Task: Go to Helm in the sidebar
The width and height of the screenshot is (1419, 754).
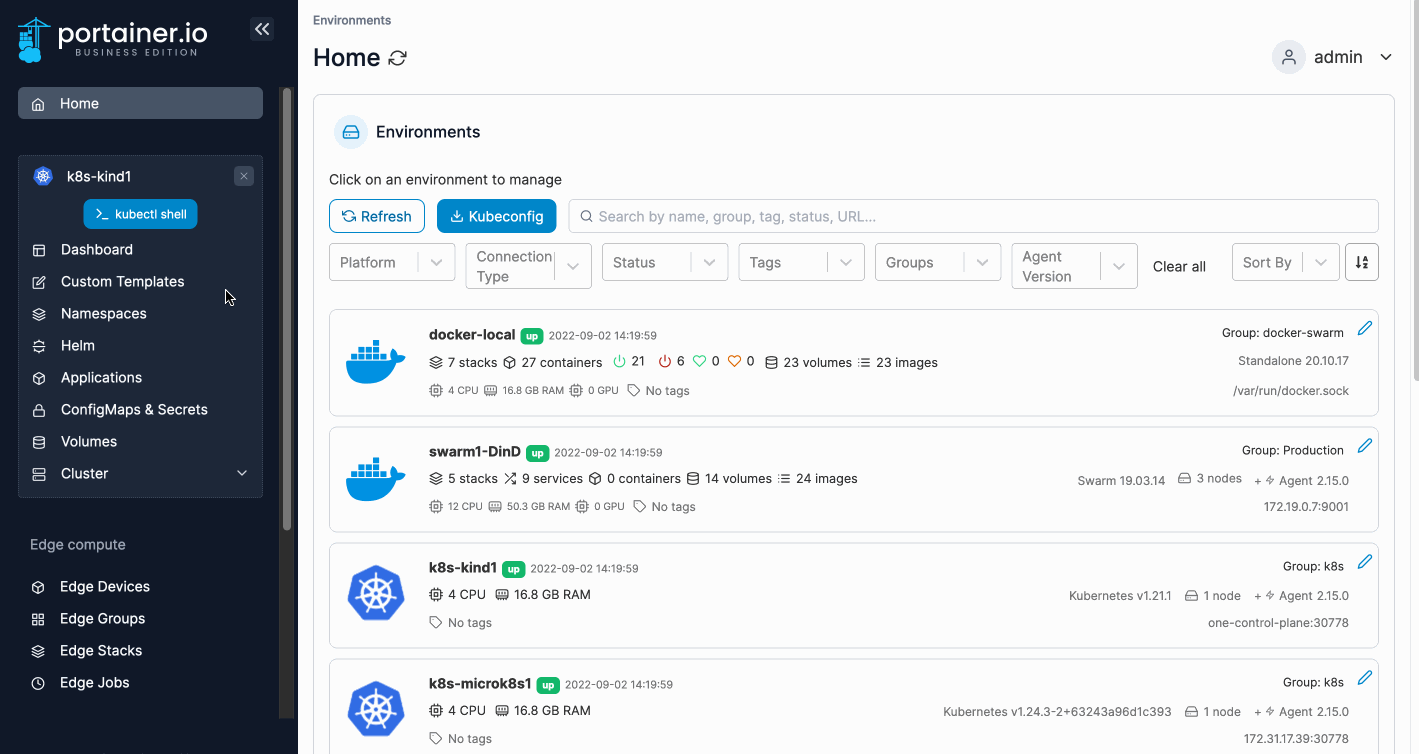Action: coord(78,346)
